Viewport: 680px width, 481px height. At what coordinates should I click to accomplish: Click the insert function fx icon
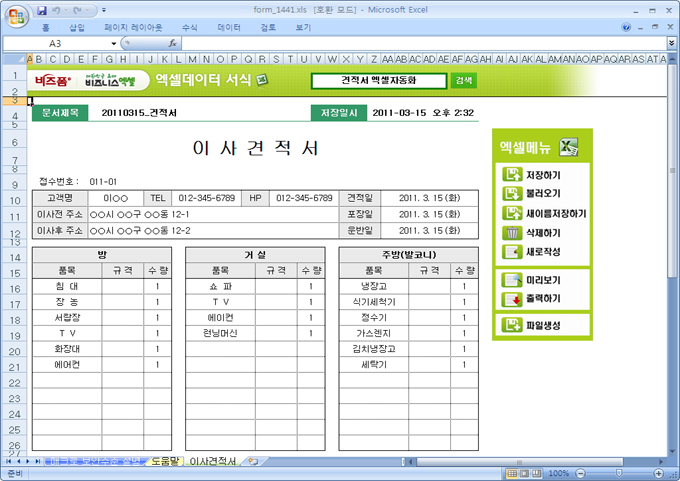172,43
